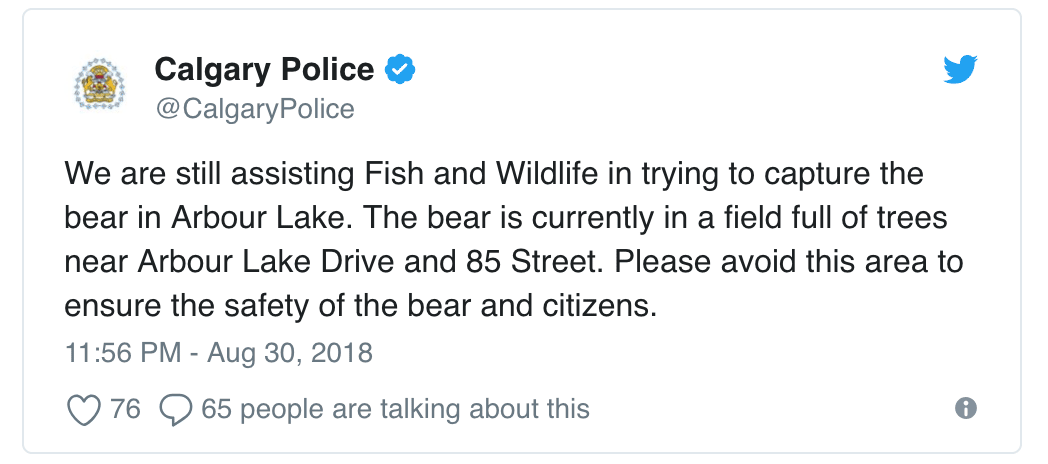Open the 11:56 PM timestamp link
Viewport: 1048px width, 464px height.
tap(123, 352)
